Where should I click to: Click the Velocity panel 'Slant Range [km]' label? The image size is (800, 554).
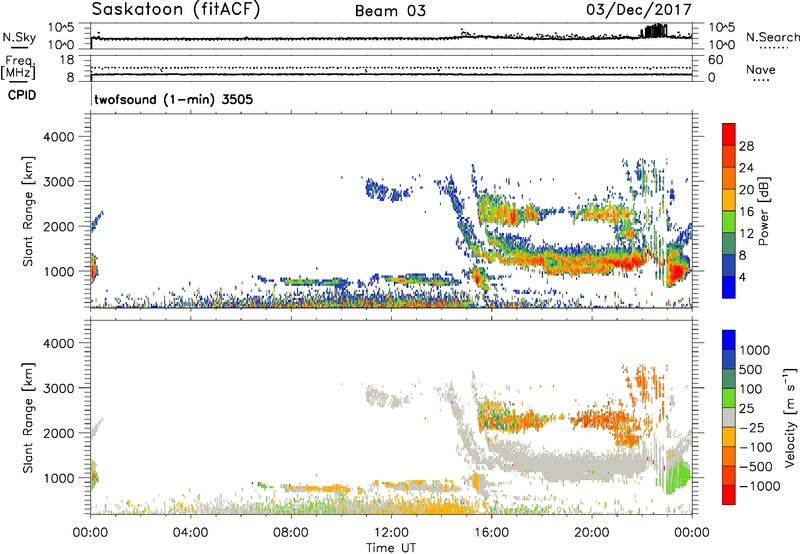pyautogui.click(x=28, y=418)
